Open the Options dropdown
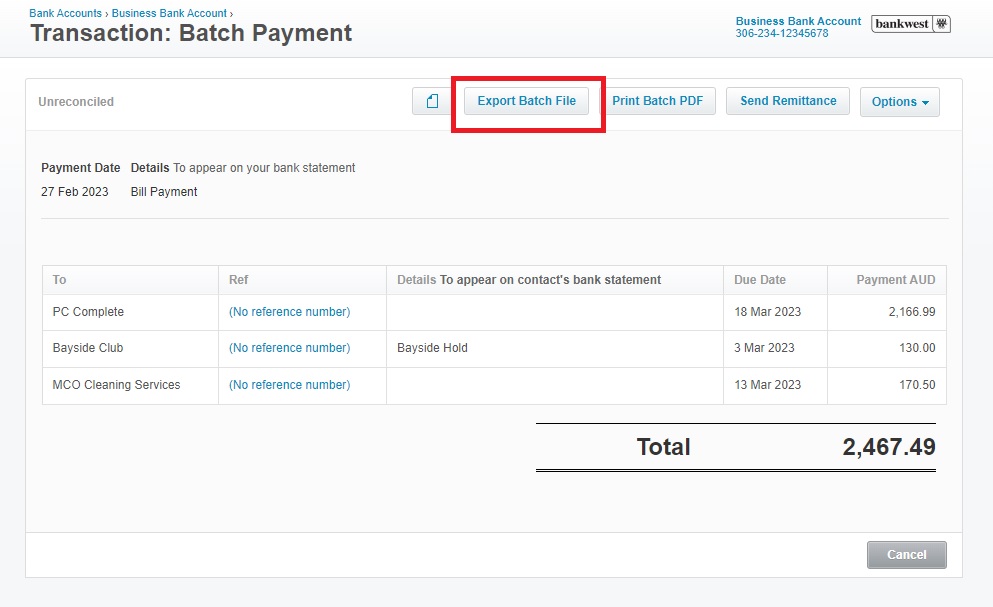This screenshot has height=607, width=993. click(x=899, y=102)
